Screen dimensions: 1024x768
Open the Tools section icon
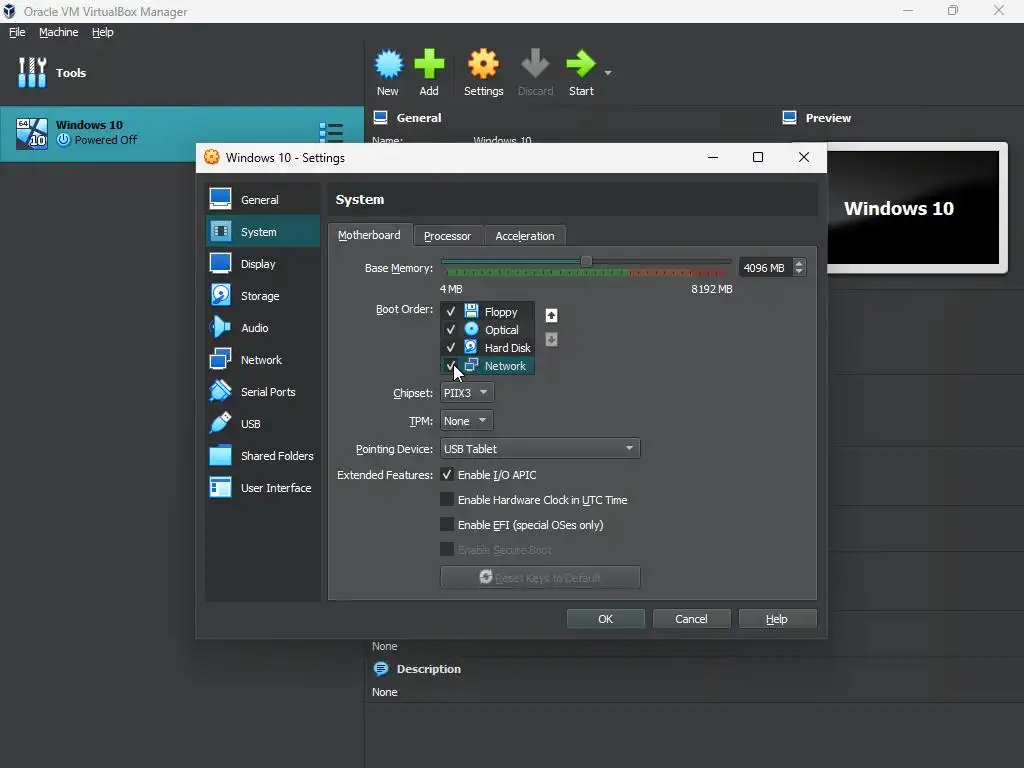[x=32, y=72]
